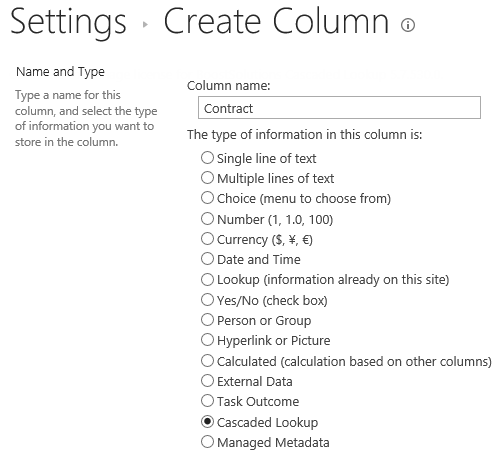Pick the Number column type
503x455 pixels.
click(207, 219)
